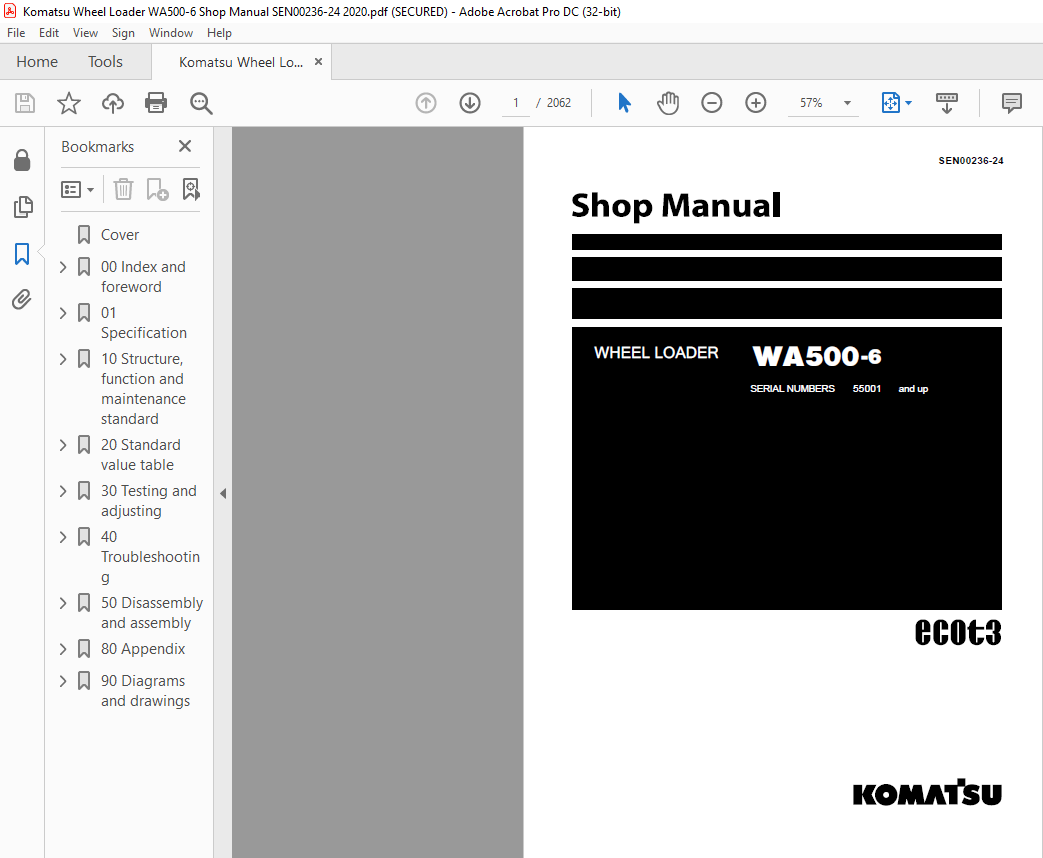The height and width of the screenshot is (858, 1043).
Task: Jump to 20 Standard value table
Action: (x=140, y=455)
